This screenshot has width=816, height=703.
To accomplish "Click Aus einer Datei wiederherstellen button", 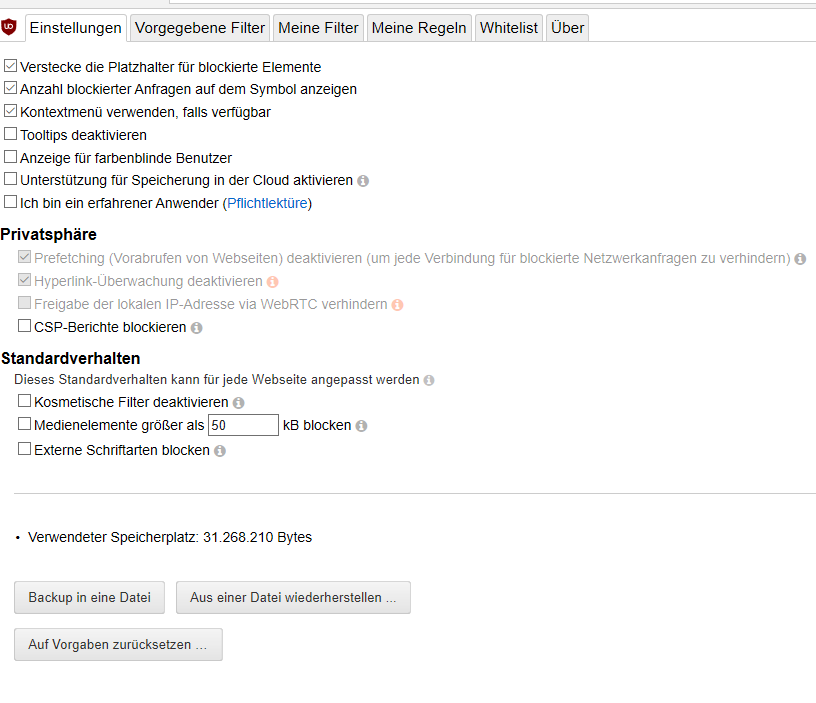I will tap(293, 597).
